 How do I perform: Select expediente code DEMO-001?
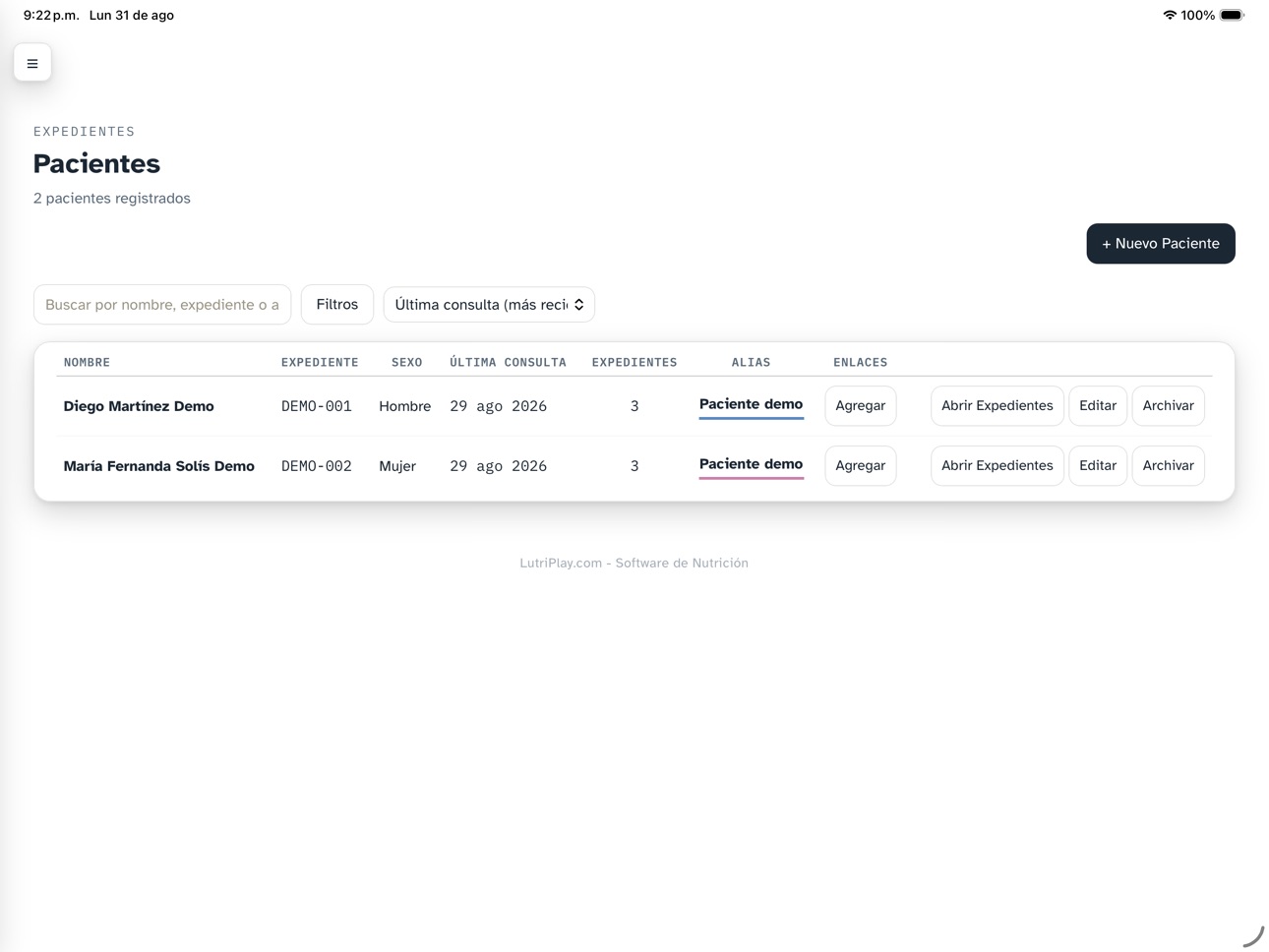click(x=317, y=406)
